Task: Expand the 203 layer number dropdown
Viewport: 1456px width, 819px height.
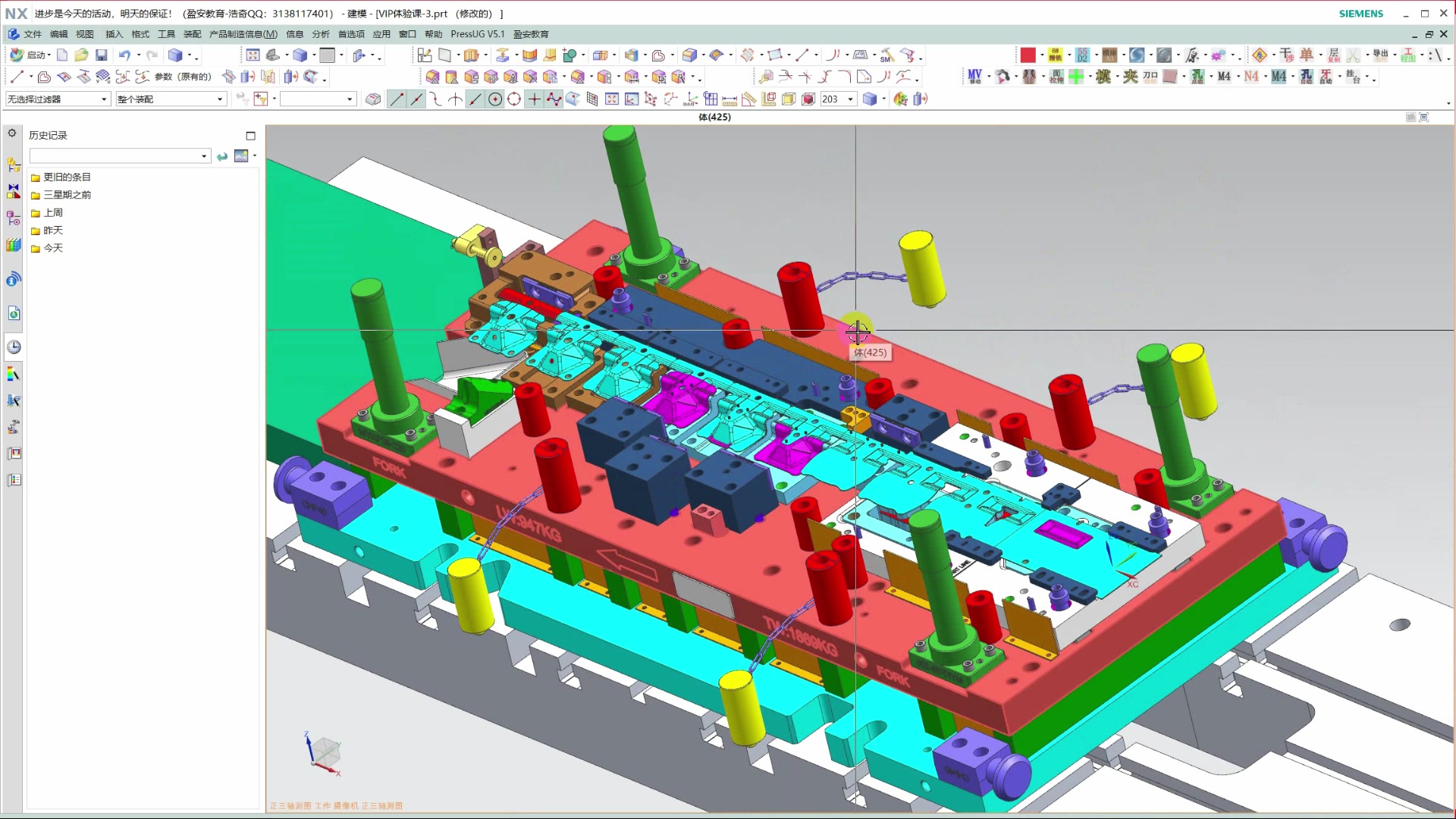Action: (x=851, y=99)
